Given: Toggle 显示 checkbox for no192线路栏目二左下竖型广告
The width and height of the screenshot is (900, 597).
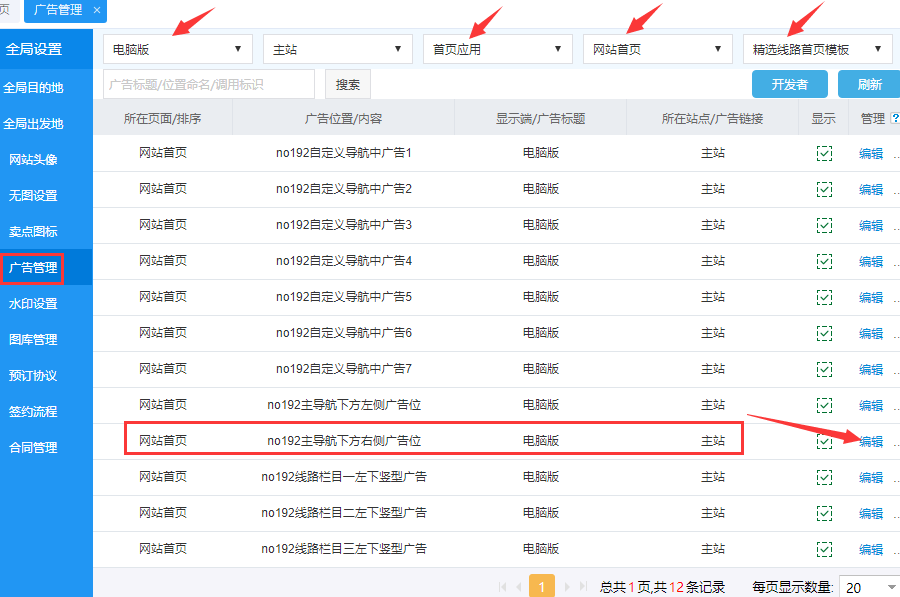Looking at the screenshot, I should click(824, 513).
